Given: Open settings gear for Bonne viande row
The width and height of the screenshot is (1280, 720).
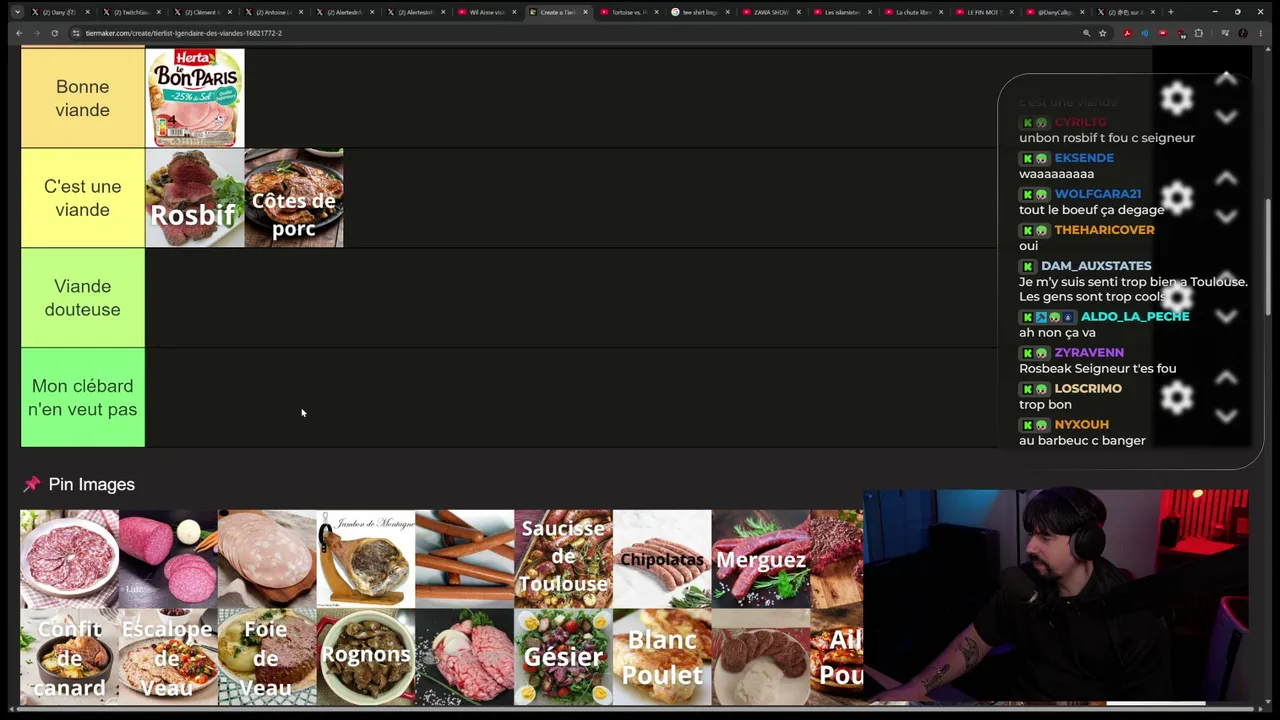Looking at the screenshot, I should tap(1177, 98).
